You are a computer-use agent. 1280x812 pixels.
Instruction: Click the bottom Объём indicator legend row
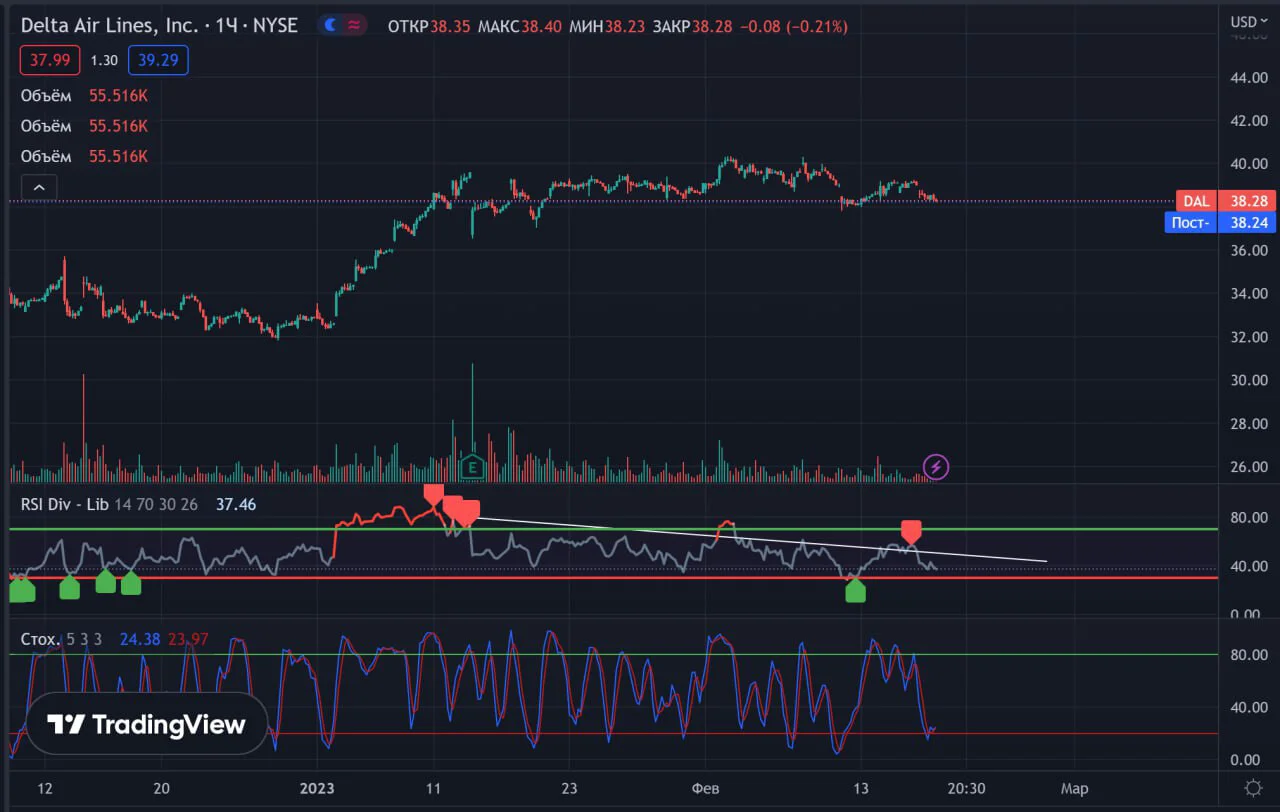click(84, 156)
